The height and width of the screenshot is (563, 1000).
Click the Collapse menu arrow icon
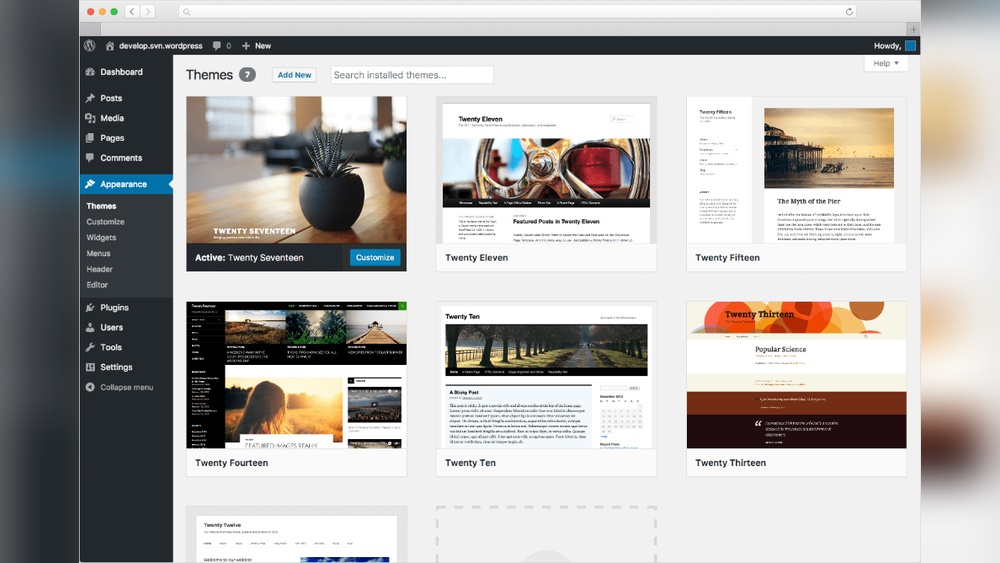[90, 387]
